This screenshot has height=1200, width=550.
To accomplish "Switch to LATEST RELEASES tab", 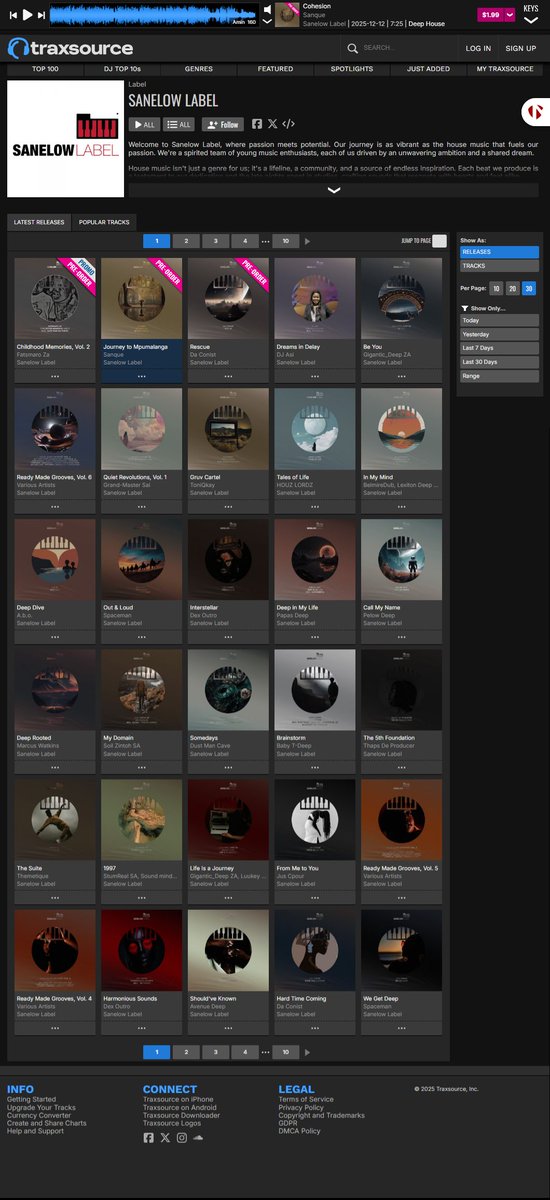I will coord(39,222).
